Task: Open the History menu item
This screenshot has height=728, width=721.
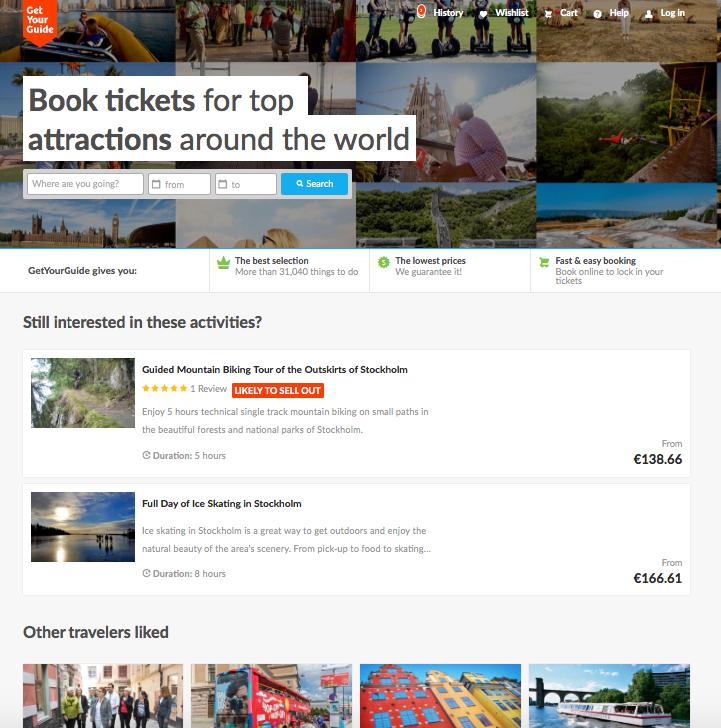Action: click(x=448, y=13)
